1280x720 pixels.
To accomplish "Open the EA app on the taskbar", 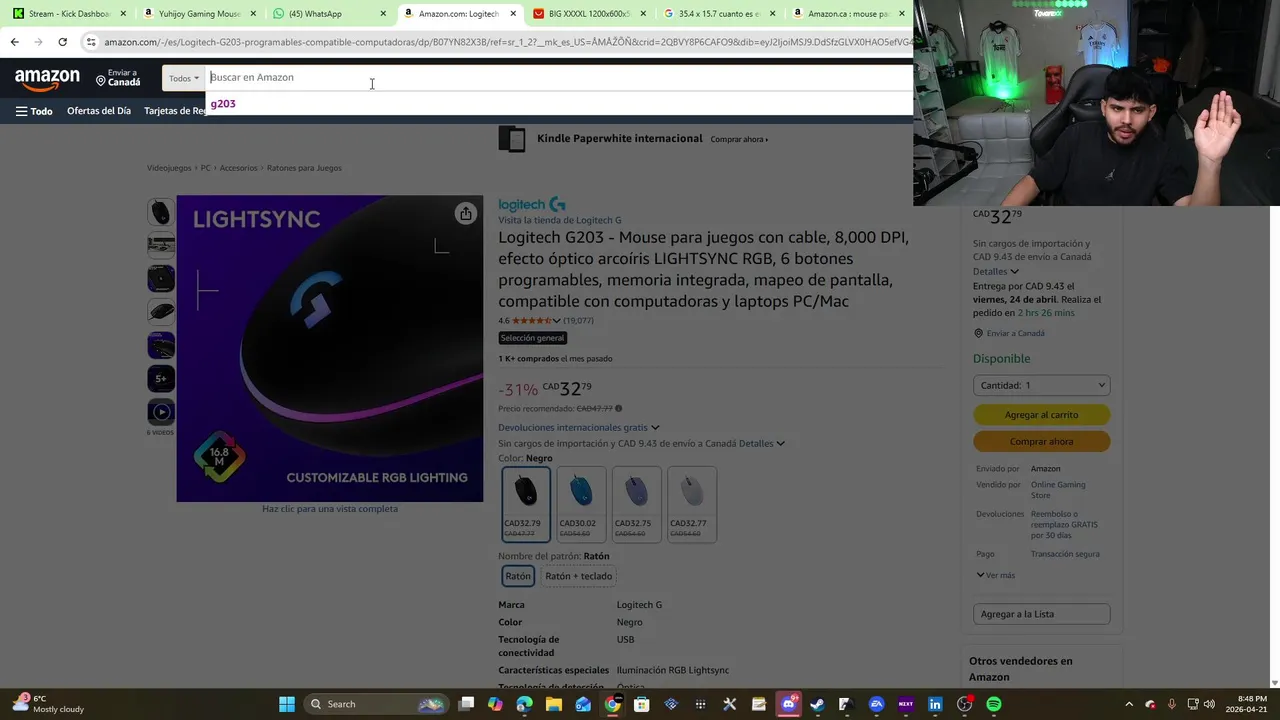I will 876,704.
